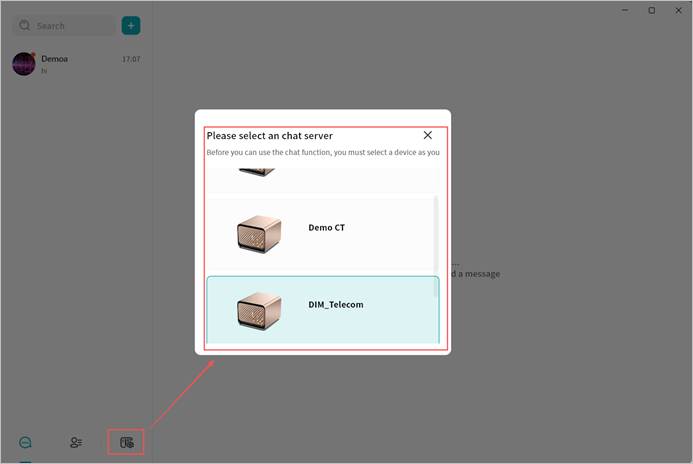The image size is (693, 464).
Task: Click the 17:07 timestamp on Demoa chat
Action: point(130,59)
